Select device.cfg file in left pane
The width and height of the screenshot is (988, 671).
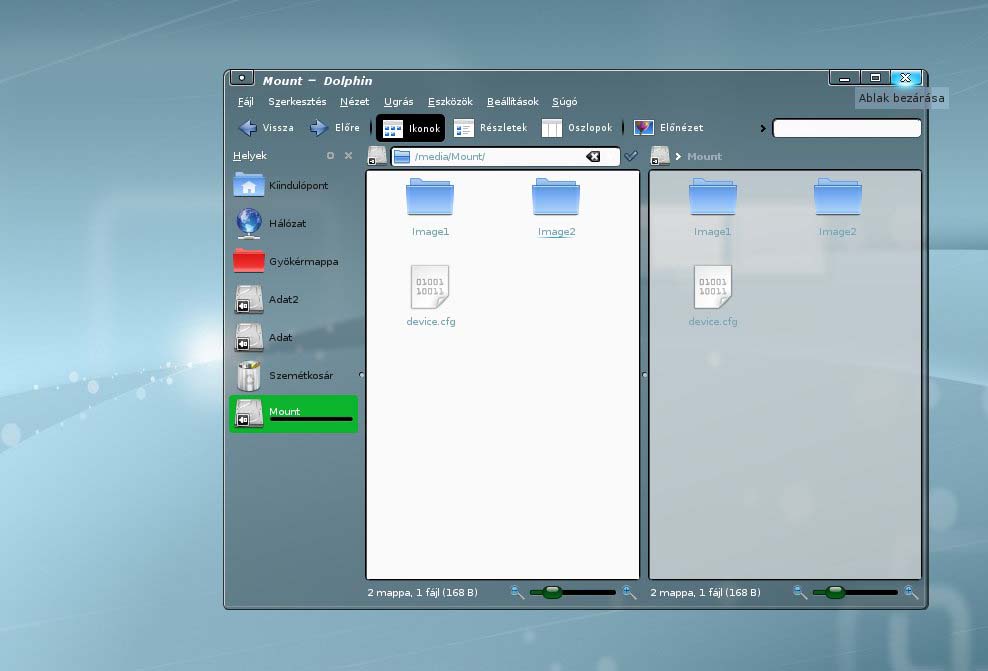tap(430, 295)
